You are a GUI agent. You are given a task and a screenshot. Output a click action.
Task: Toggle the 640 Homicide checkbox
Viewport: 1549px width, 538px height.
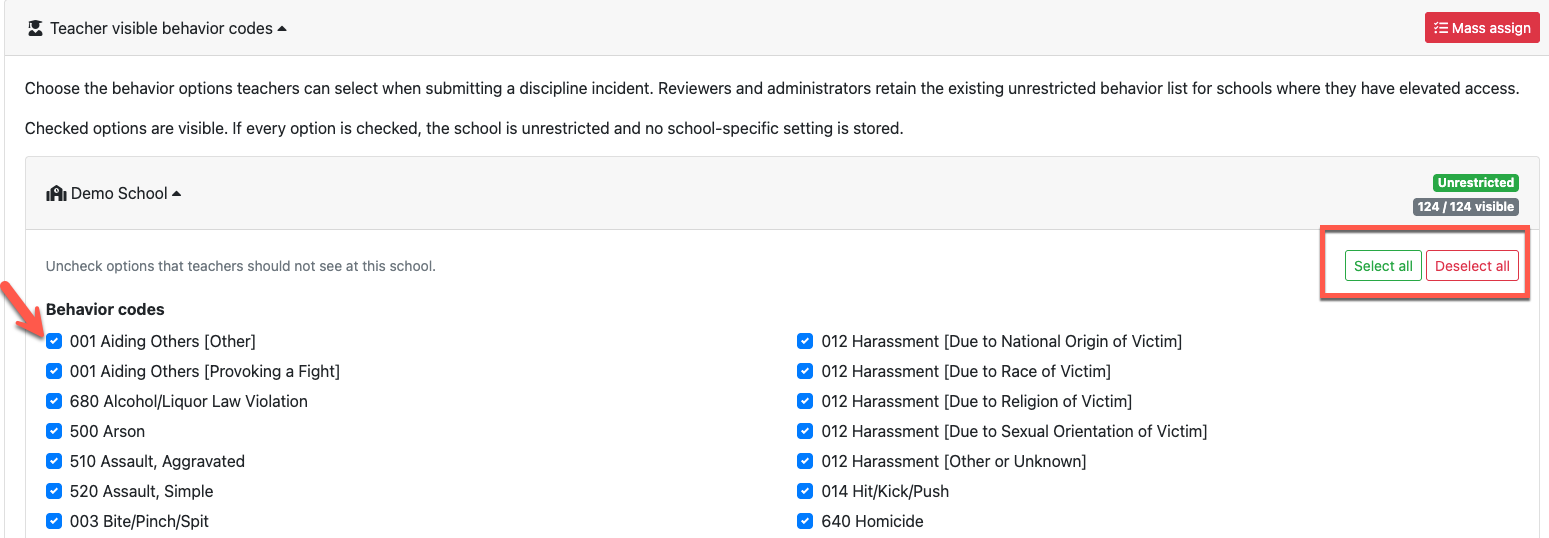pyautogui.click(x=805, y=521)
